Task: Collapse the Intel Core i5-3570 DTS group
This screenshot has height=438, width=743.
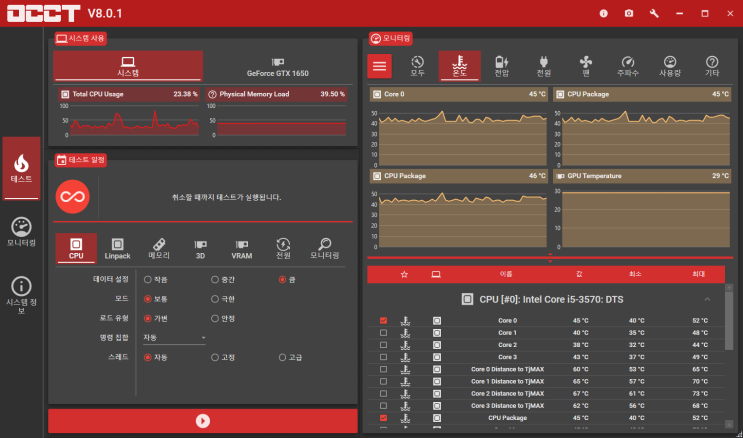Action: (x=707, y=299)
